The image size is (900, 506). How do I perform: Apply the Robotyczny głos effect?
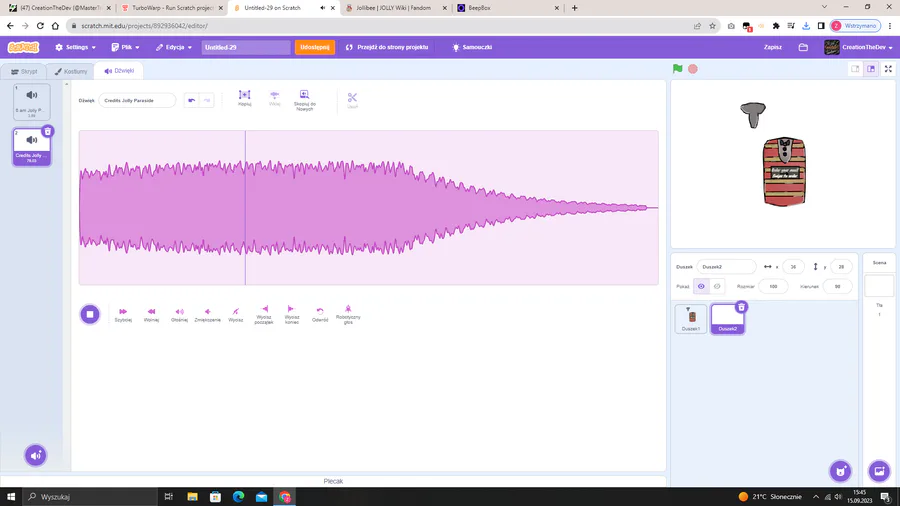point(348,314)
